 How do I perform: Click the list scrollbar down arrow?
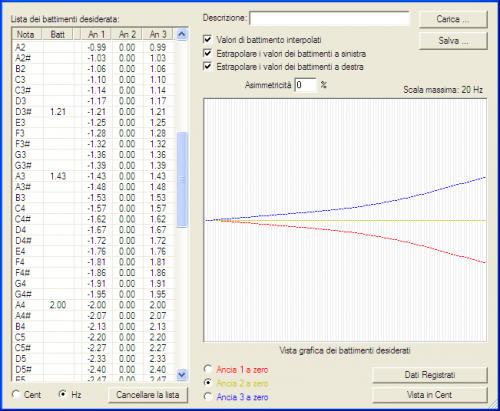tap(182, 375)
